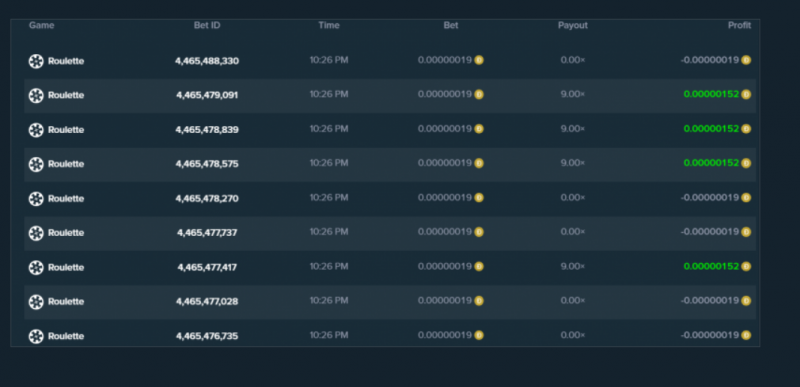Click -0.00000019 profit in row 4,465,478,270
Screen dimensions: 800x387
tap(710, 198)
